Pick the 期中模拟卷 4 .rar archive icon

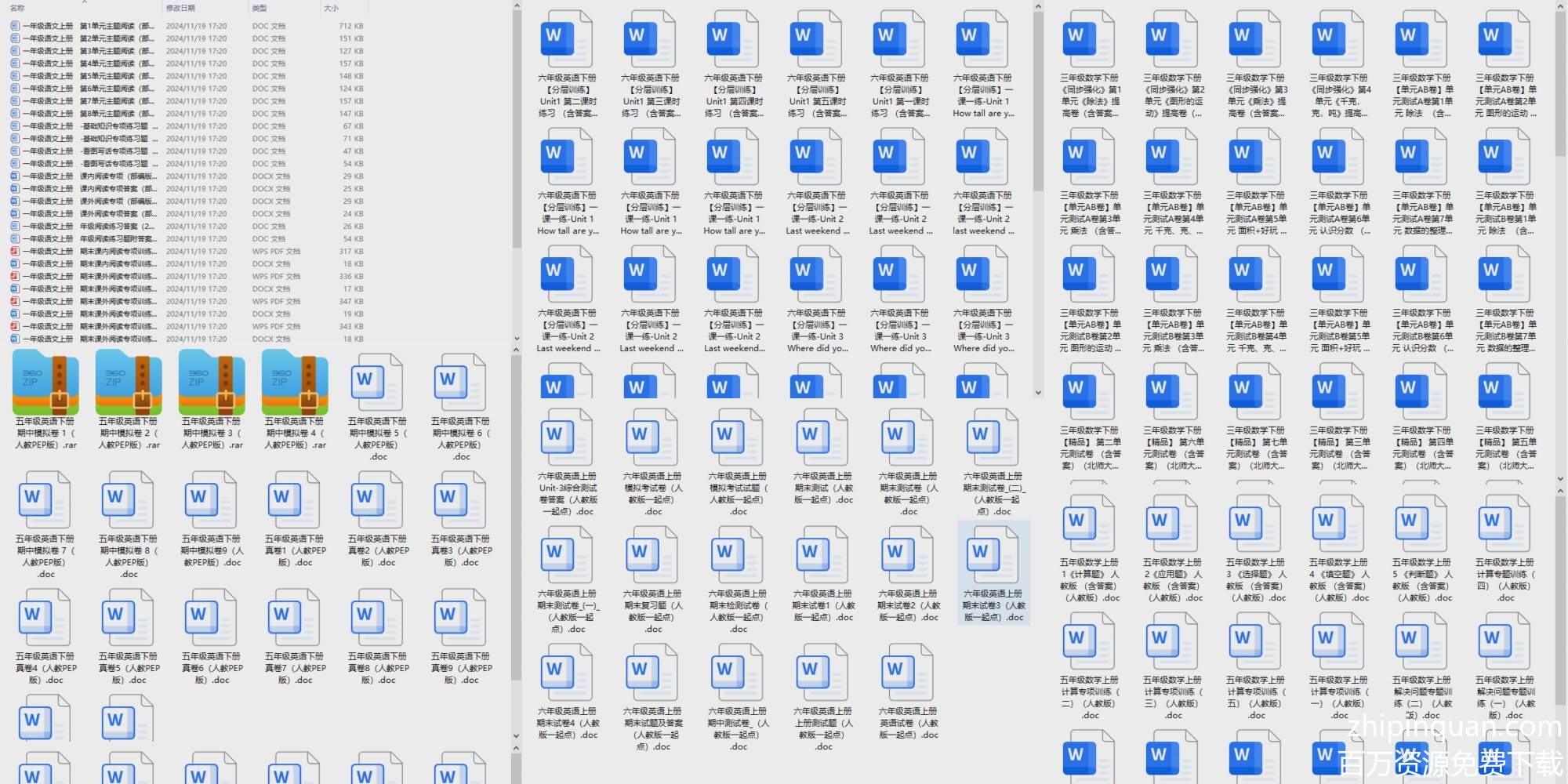(x=295, y=383)
